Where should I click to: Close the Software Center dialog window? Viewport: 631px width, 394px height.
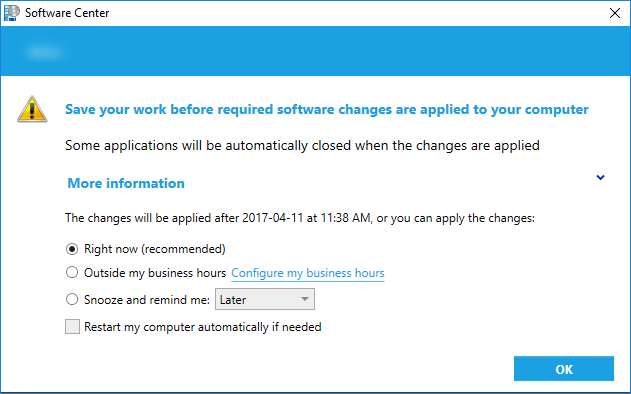[615, 13]
